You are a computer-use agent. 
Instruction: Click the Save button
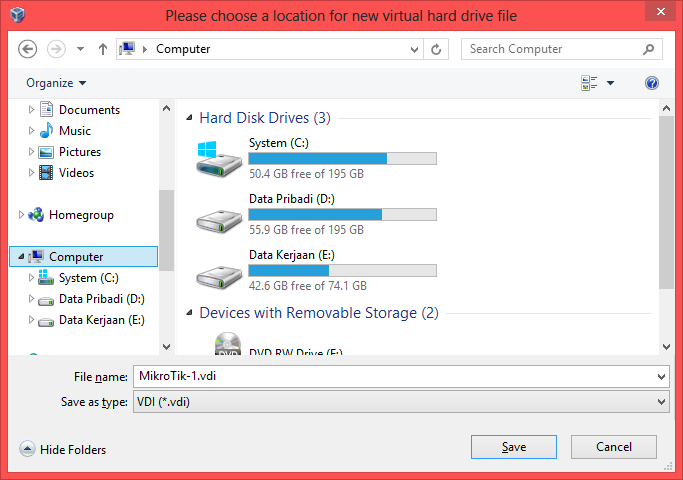pos(514,447)
